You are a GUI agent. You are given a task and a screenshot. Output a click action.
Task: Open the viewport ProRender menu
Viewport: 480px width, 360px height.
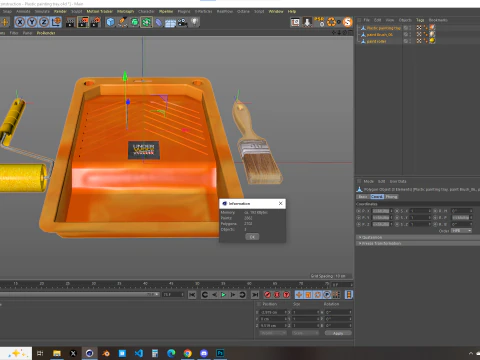click(x=46, y=33)
